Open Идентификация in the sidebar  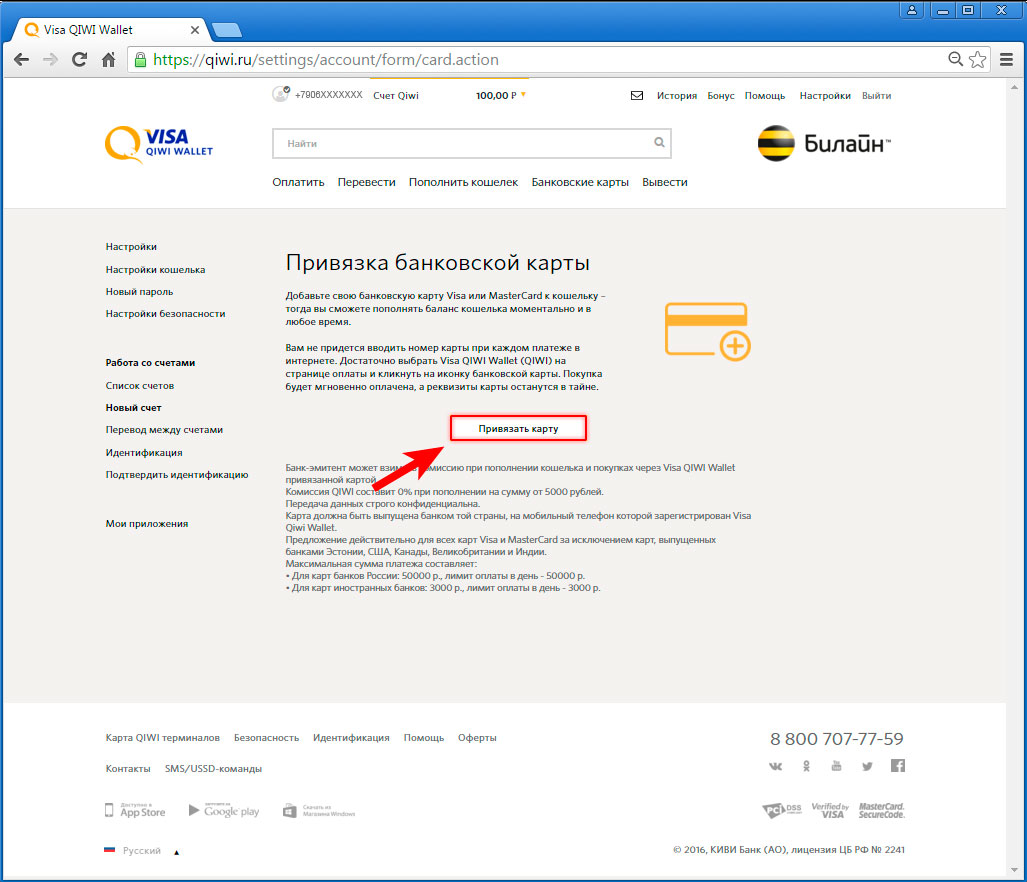(x=144, y=452)
